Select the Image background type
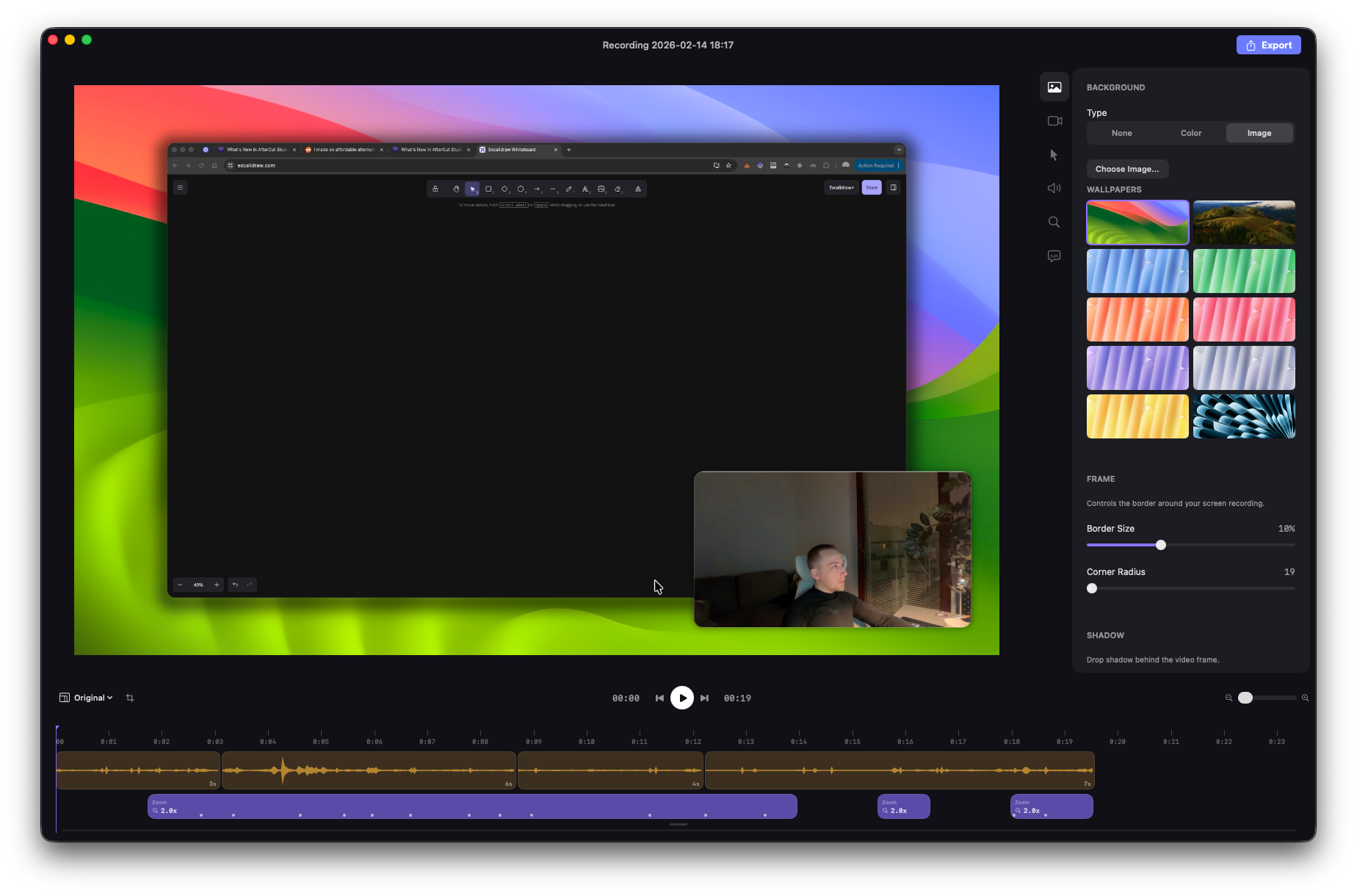 coord(1259,133)
